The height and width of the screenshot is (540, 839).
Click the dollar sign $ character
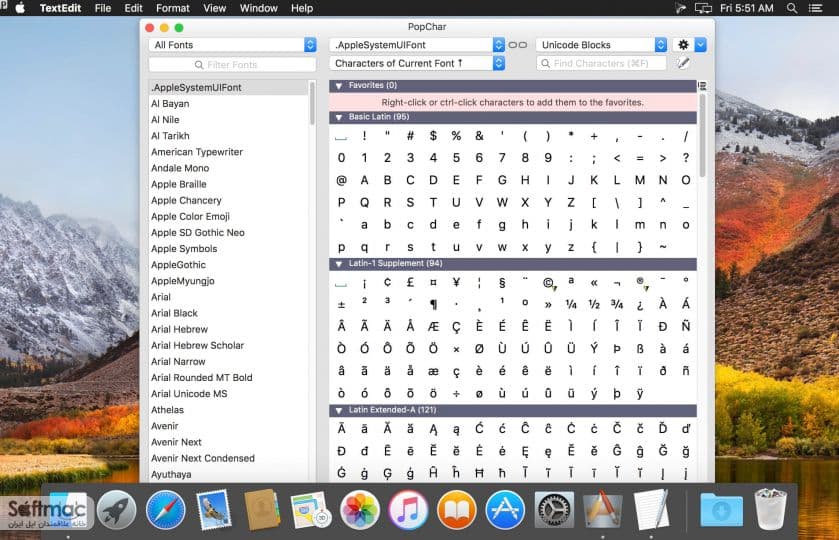pos(433,136)
